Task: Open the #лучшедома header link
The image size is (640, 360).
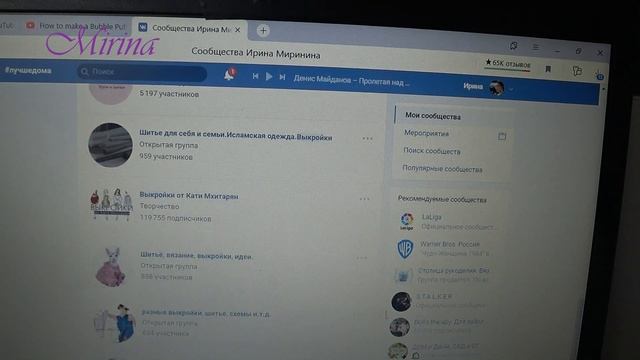Action: click(x=28, y=70)
